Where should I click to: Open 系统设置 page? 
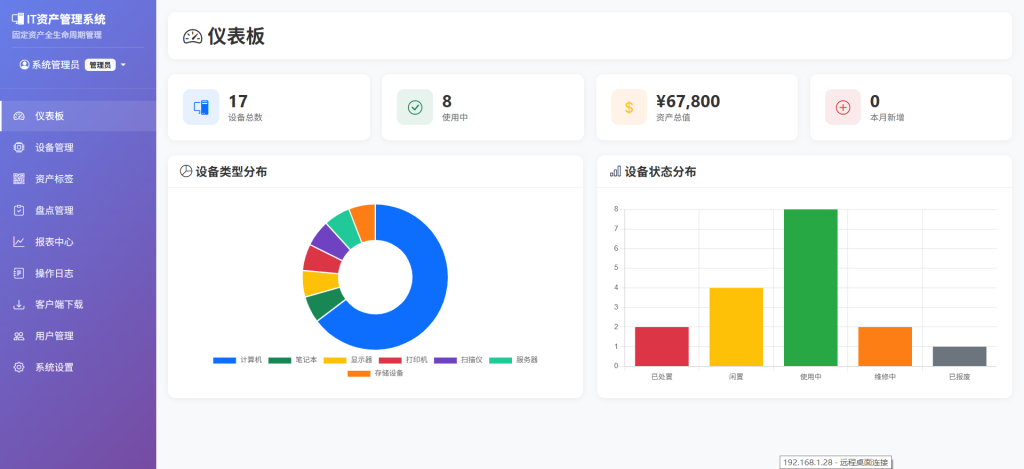pyautogui.click(x=78, y=367)
